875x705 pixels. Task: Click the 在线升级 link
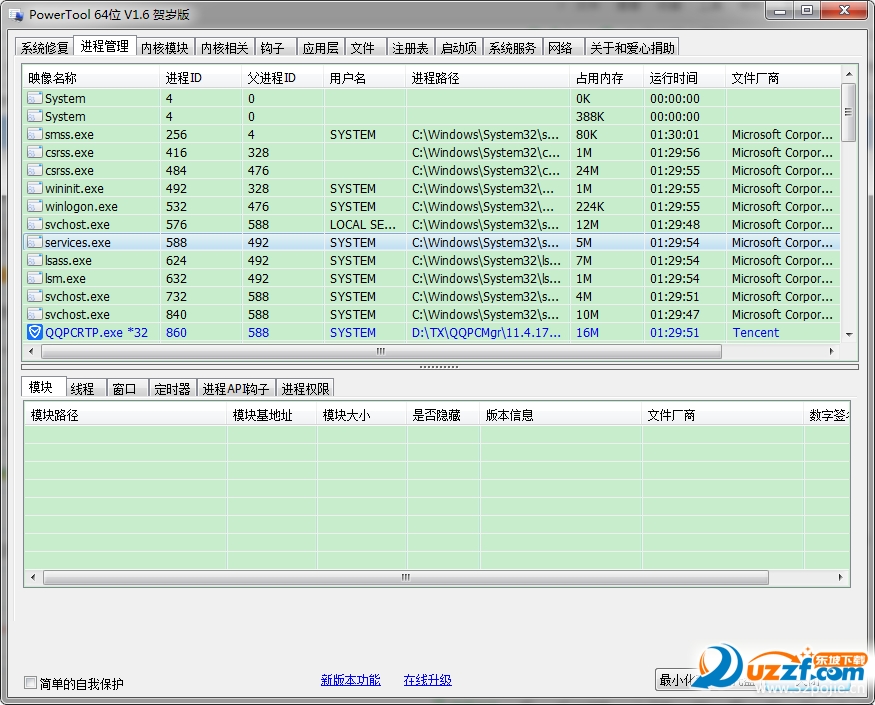tap(427, 680)
